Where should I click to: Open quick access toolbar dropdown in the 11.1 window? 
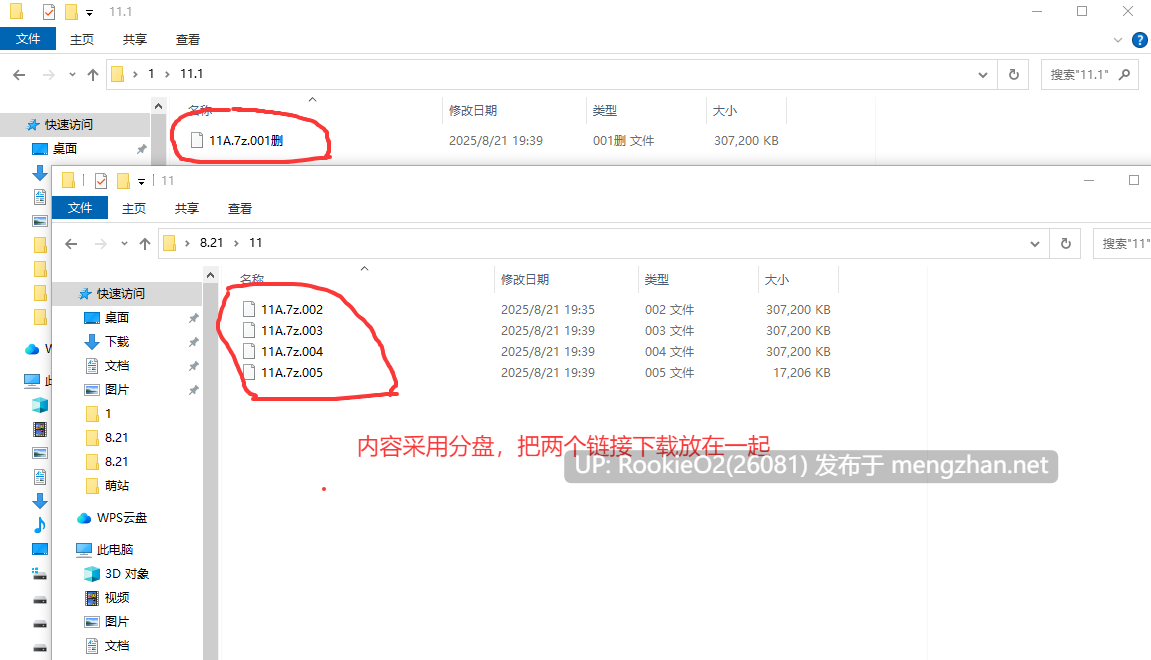click(x=89, y=12)
